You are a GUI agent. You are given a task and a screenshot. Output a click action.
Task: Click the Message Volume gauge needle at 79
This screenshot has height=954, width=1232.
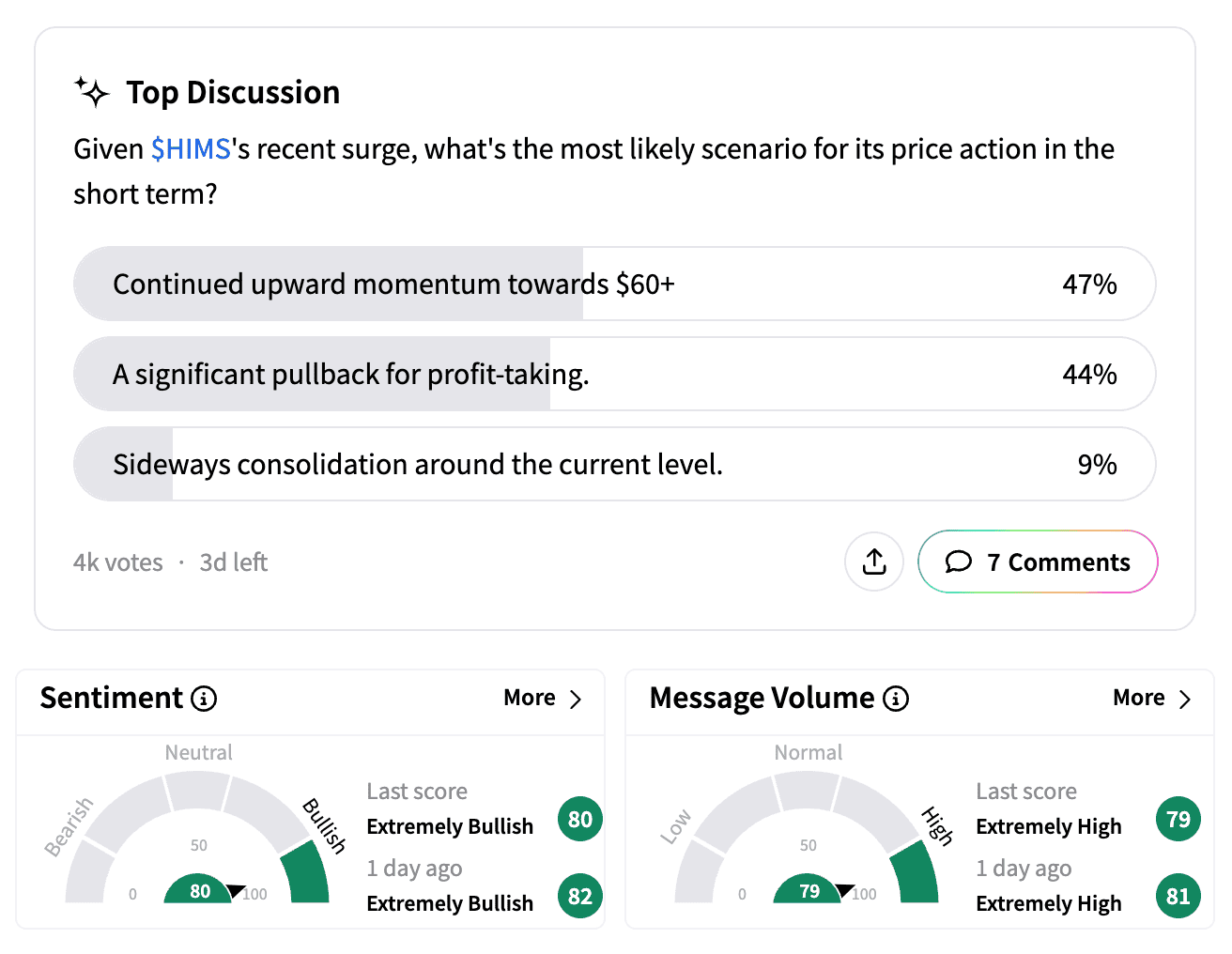click(x=845, y=890)
